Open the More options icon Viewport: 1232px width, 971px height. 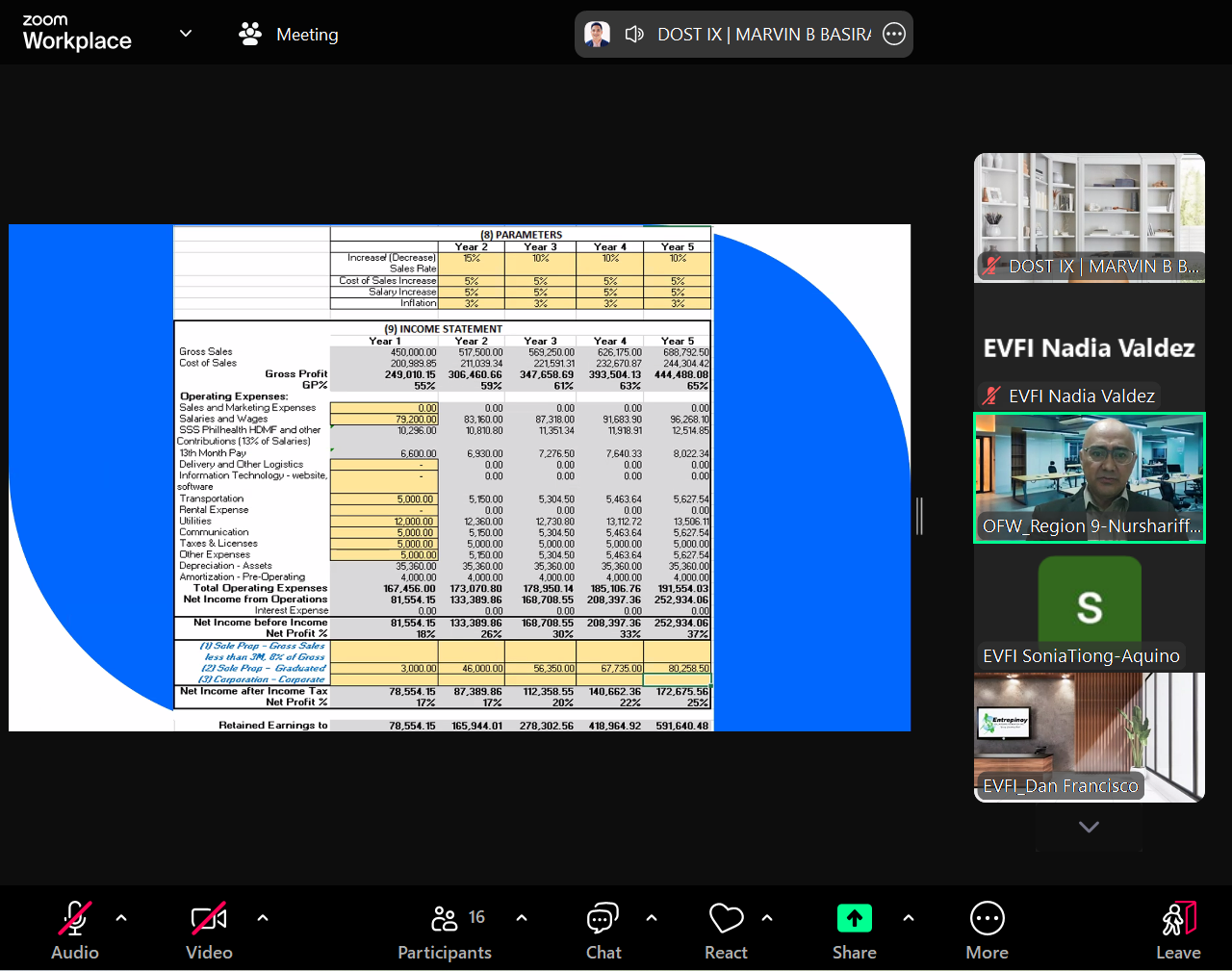(987, 919)
